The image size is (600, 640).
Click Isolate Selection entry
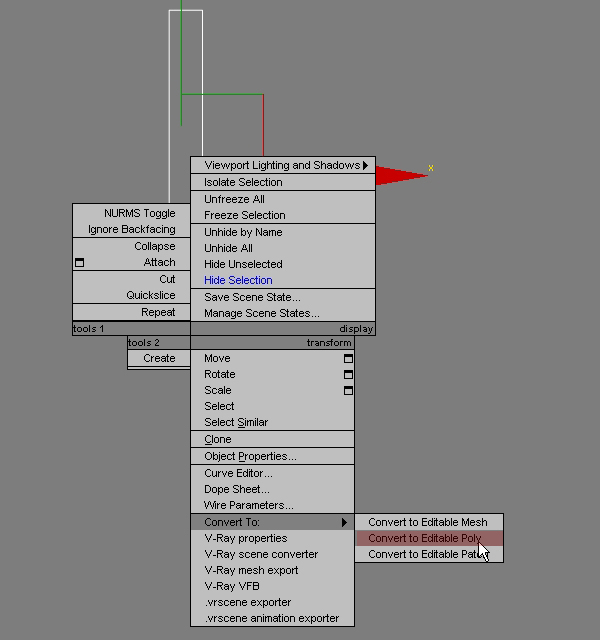(243, 182)
